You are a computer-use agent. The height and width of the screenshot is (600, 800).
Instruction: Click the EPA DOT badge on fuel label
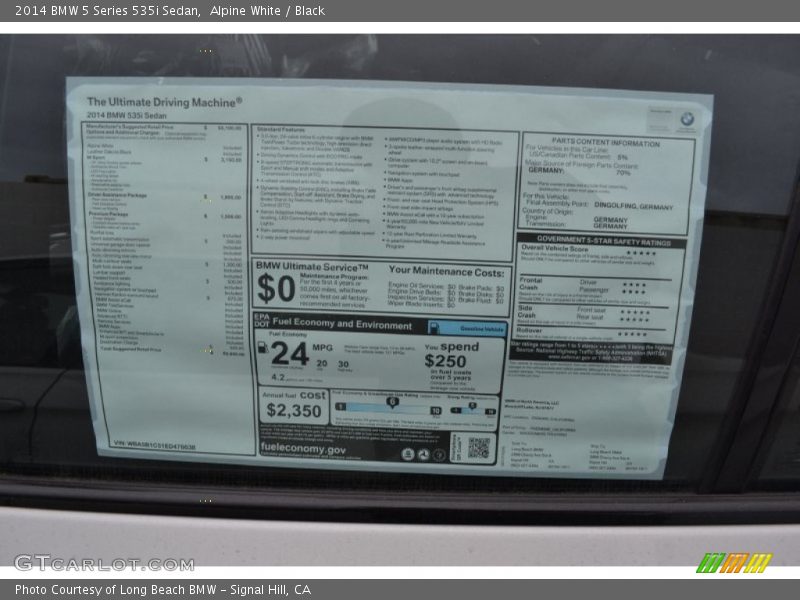(x=261, y=324)
